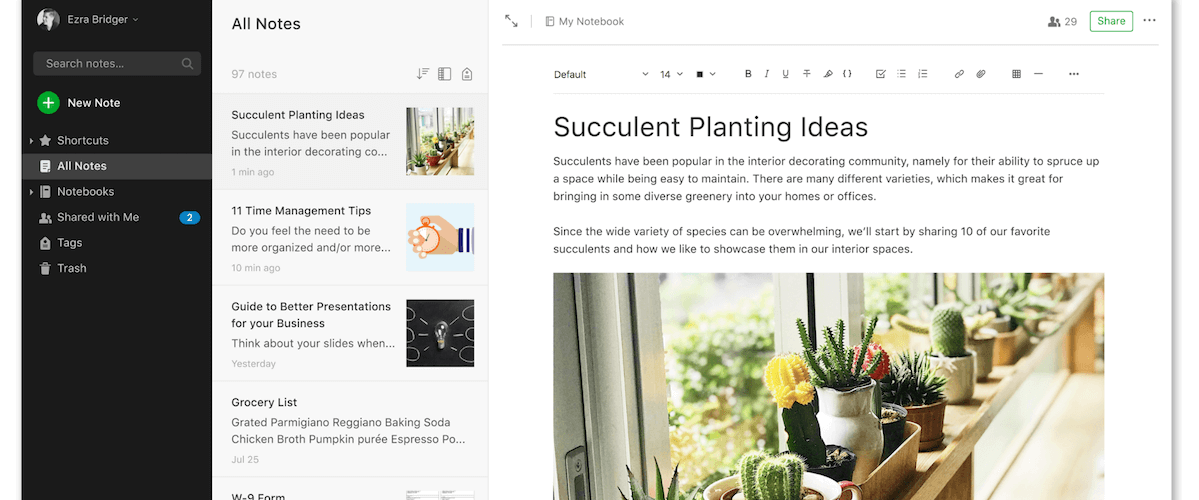Insert a code block with braces icon

tap(847, 74)
